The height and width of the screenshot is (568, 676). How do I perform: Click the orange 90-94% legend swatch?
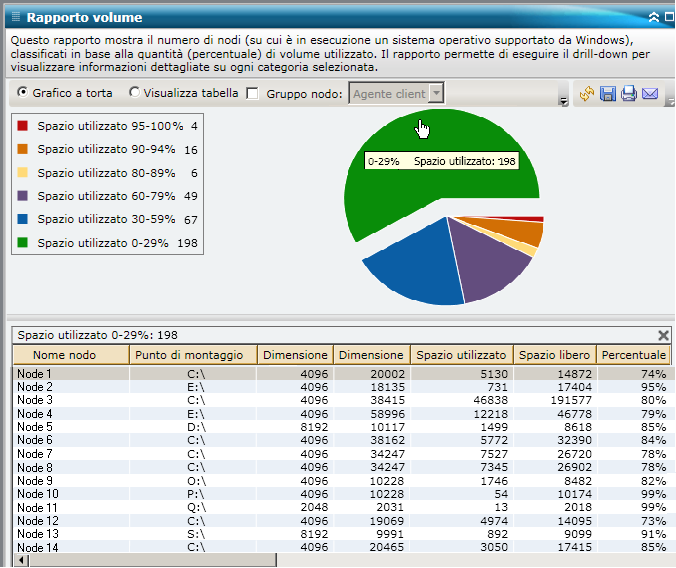[22, 149]
